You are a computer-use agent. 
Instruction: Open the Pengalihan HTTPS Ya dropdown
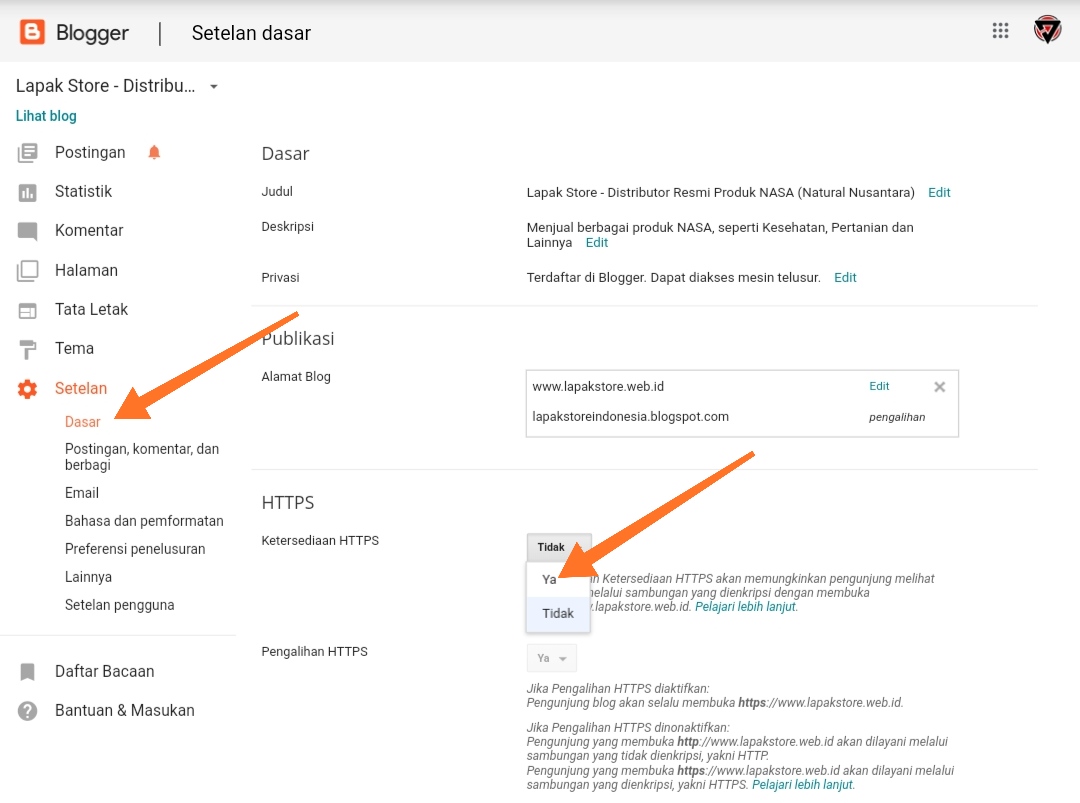[552, 658]
